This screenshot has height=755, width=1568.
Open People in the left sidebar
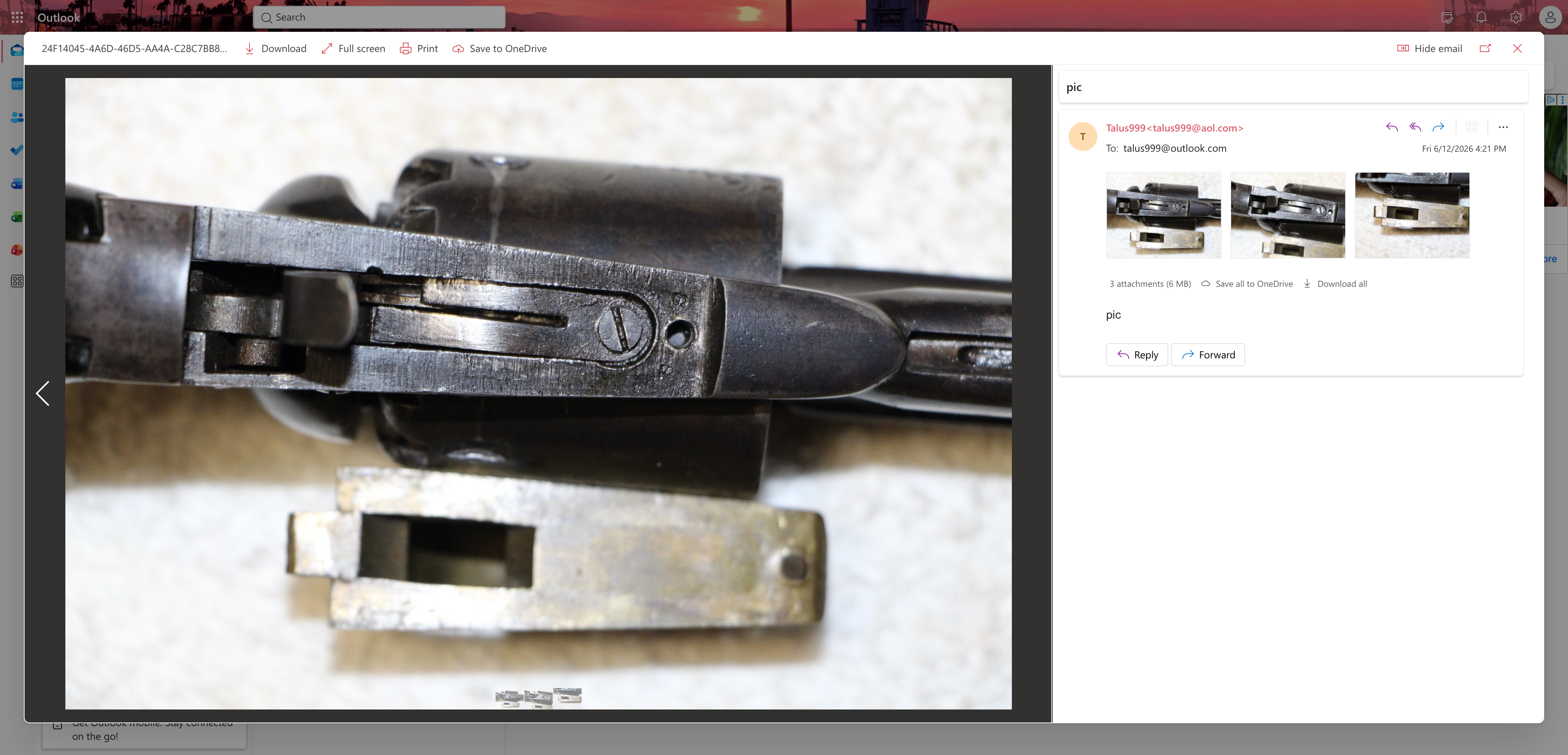(x=17, y=117)
